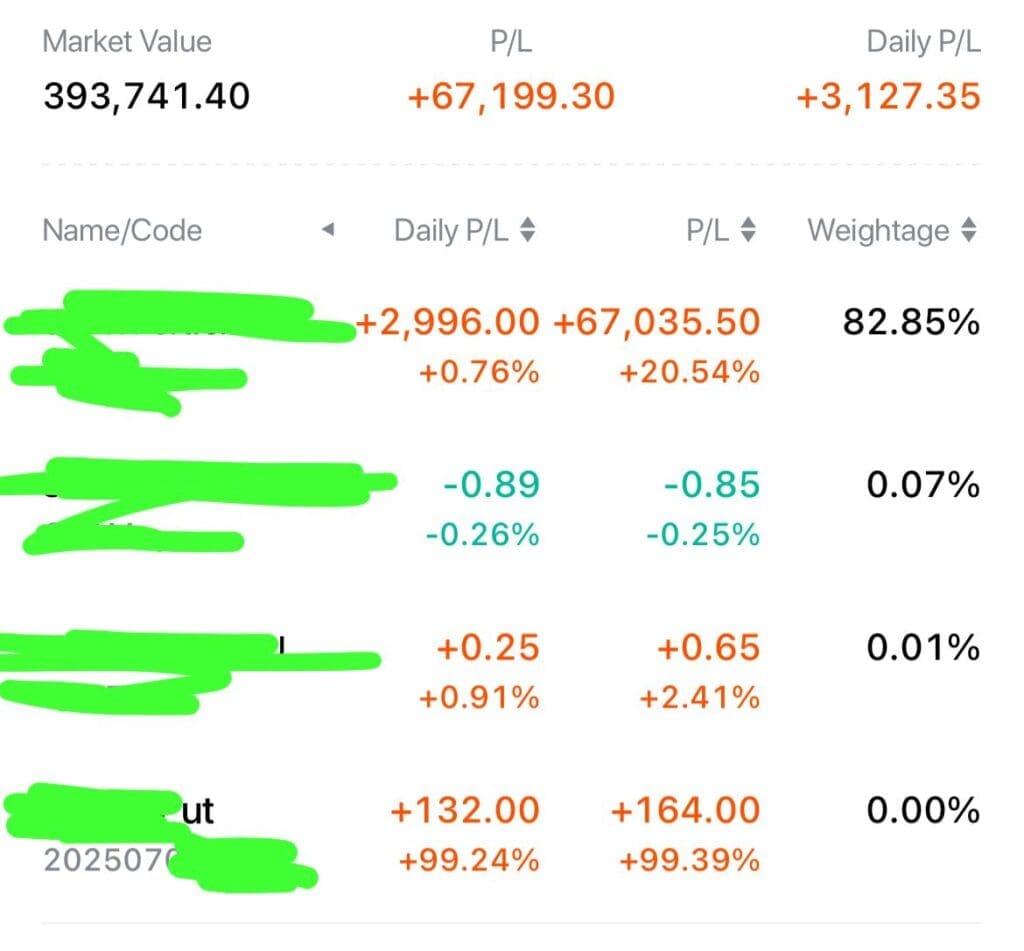Open the P/L column header label
Image resolution: width=1024 pixels, height=951 pixels.
[x=707, y=231]
